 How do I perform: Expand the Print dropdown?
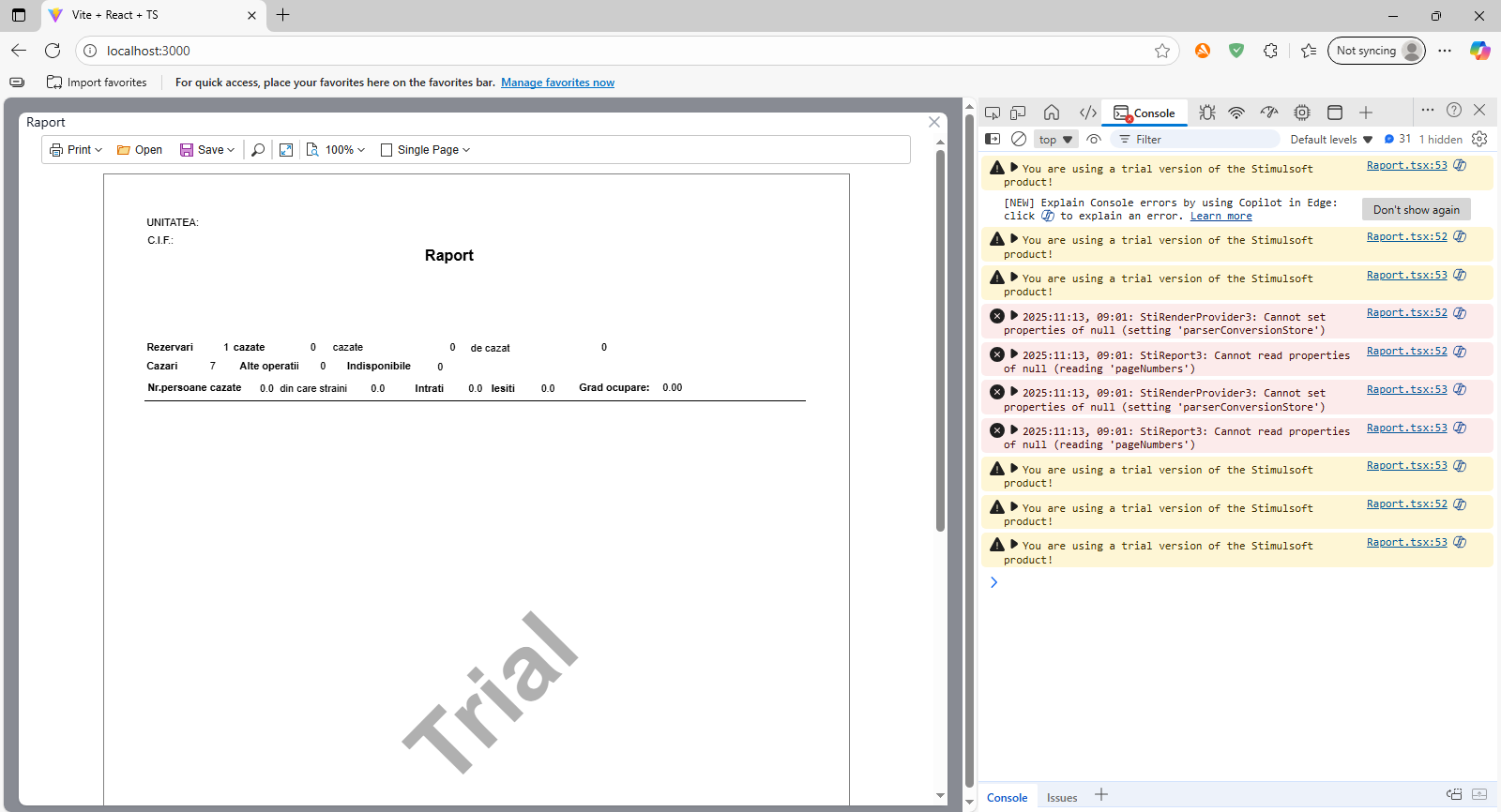(x=76, y=150)
